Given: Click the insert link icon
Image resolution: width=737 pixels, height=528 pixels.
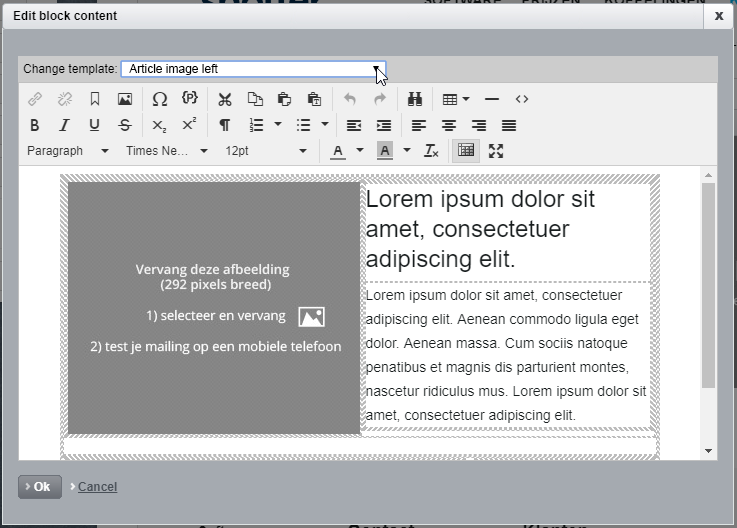Looking at the screenshot, I should [35, 99].
